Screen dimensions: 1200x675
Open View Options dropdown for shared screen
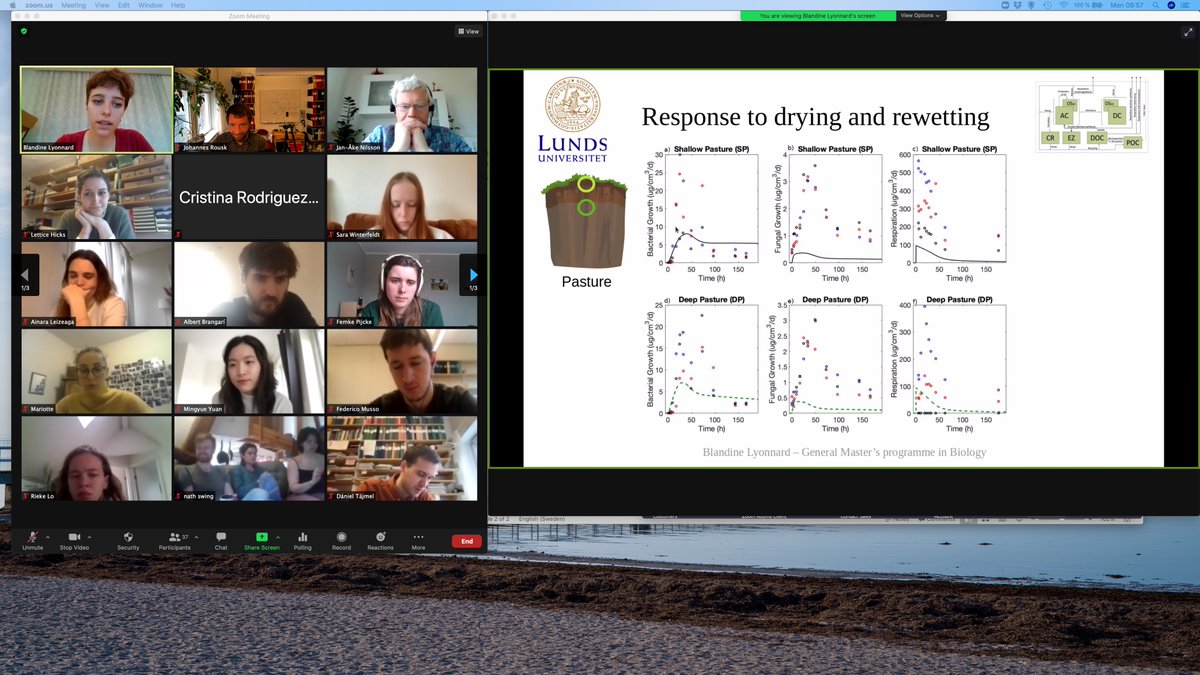click(920, 15)
